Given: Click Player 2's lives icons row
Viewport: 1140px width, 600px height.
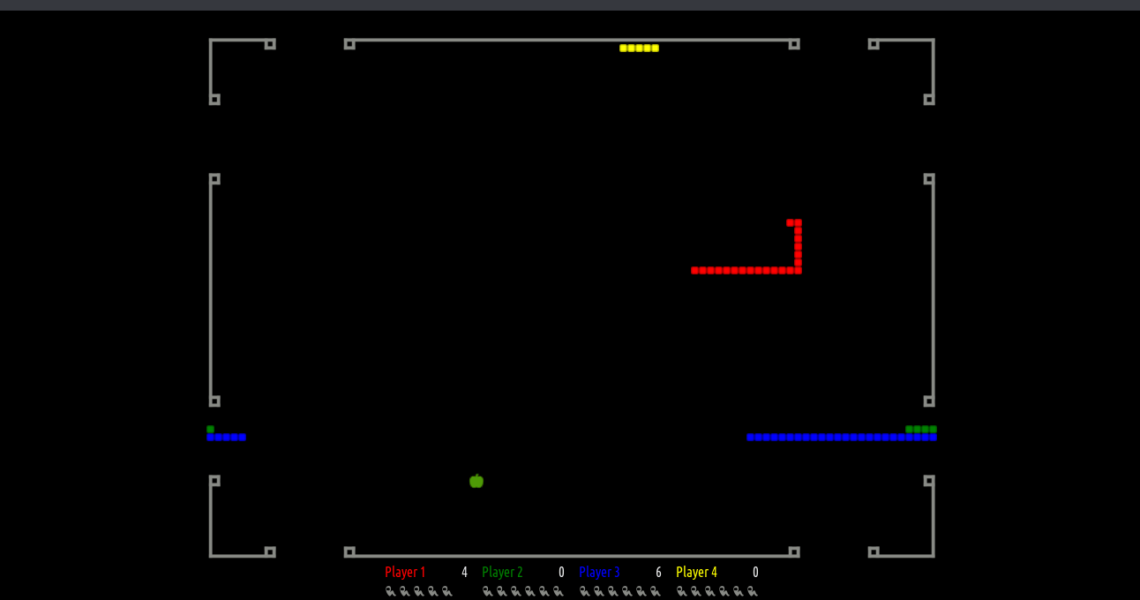Looking at the screenshot, I should (523, 592).
